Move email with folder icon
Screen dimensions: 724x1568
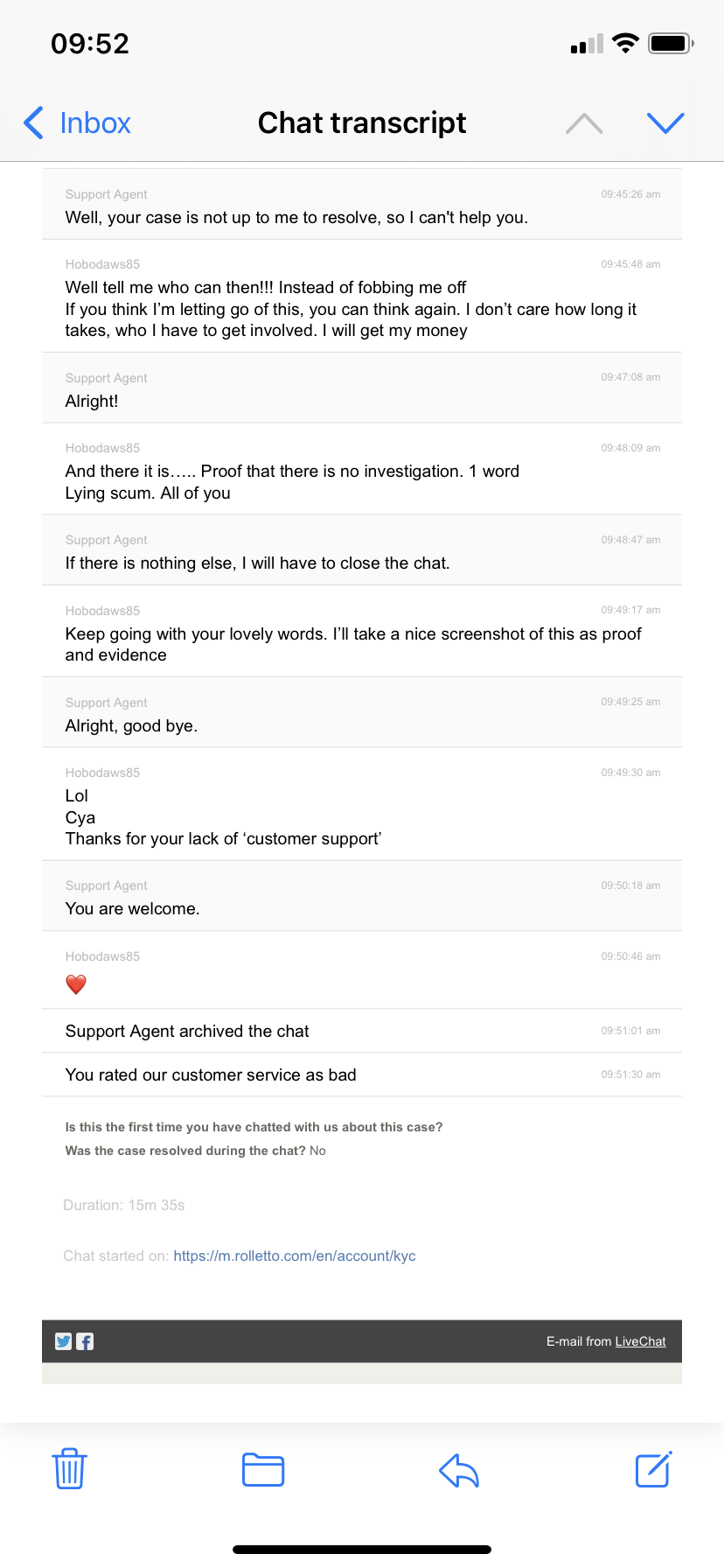263,1469
